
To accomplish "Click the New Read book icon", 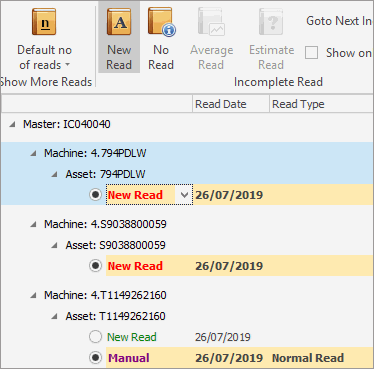I will click(x=119, y=22).
